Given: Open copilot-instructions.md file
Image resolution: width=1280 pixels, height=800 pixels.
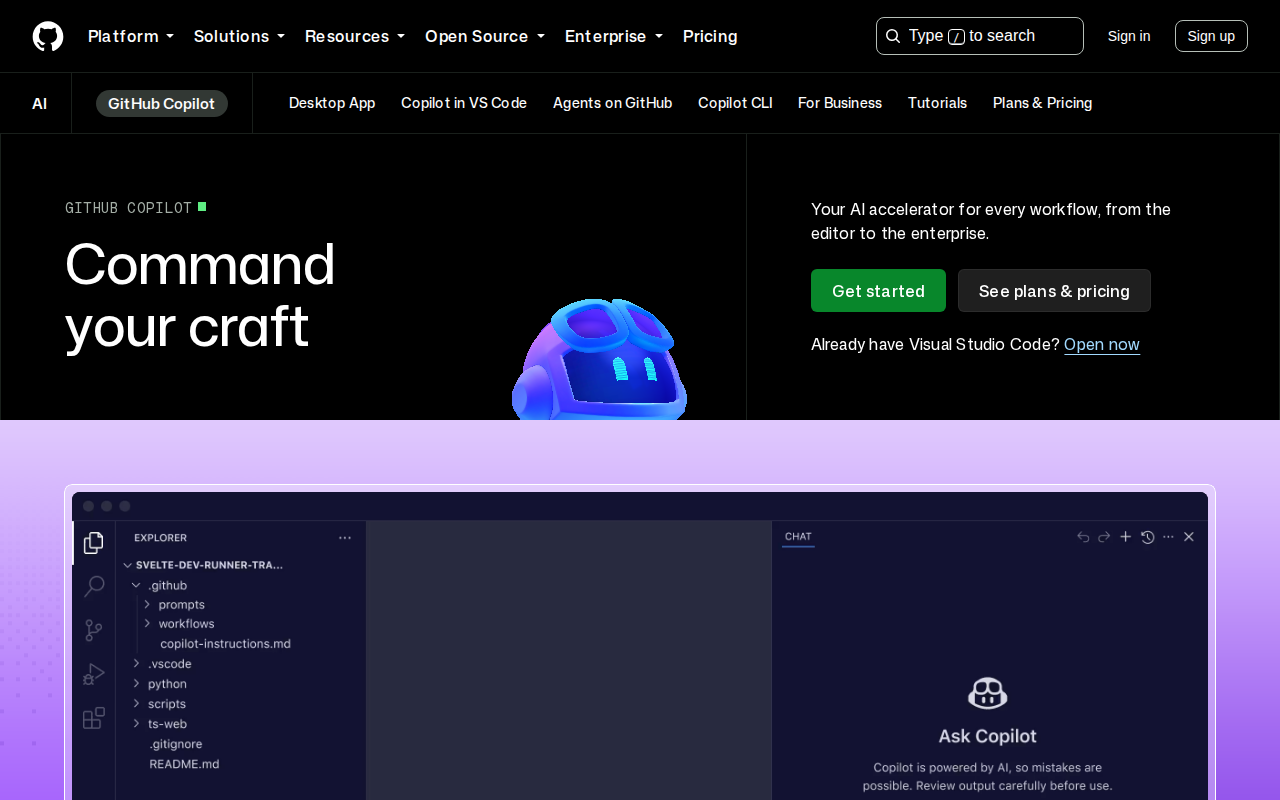Looking at the screenshot, I should point(225,644).
